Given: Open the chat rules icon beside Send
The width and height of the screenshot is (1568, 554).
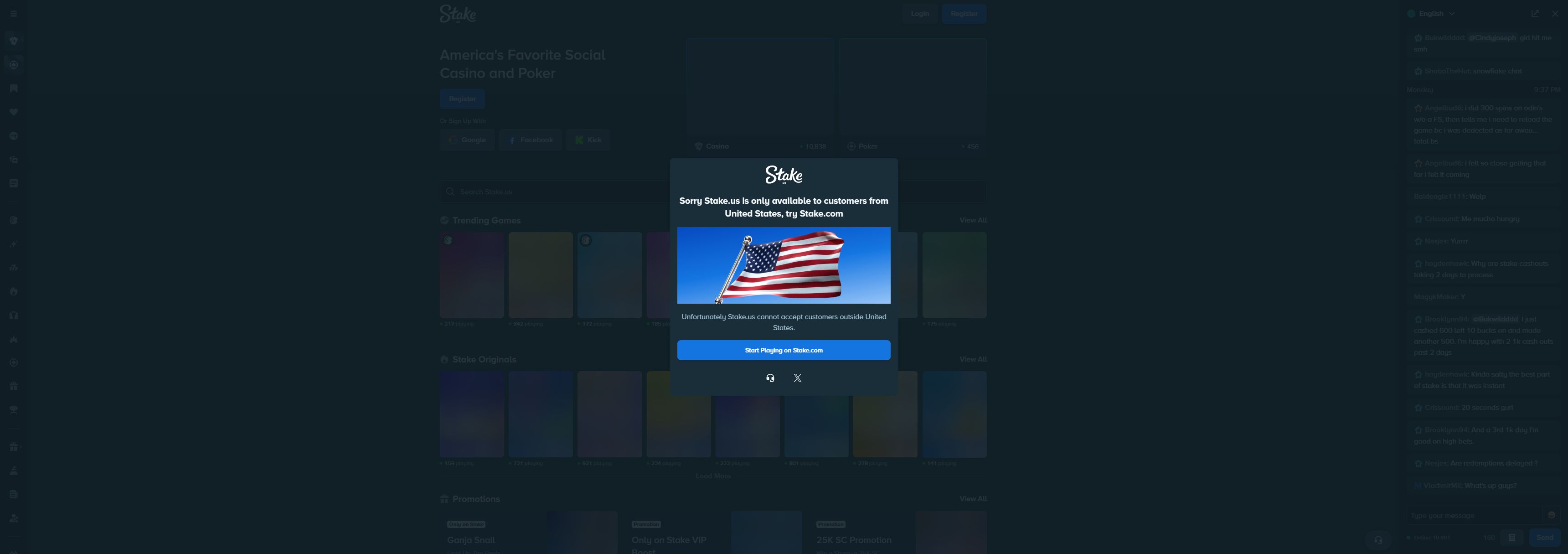Looking at the screenshot, I should pos(1511,538).
